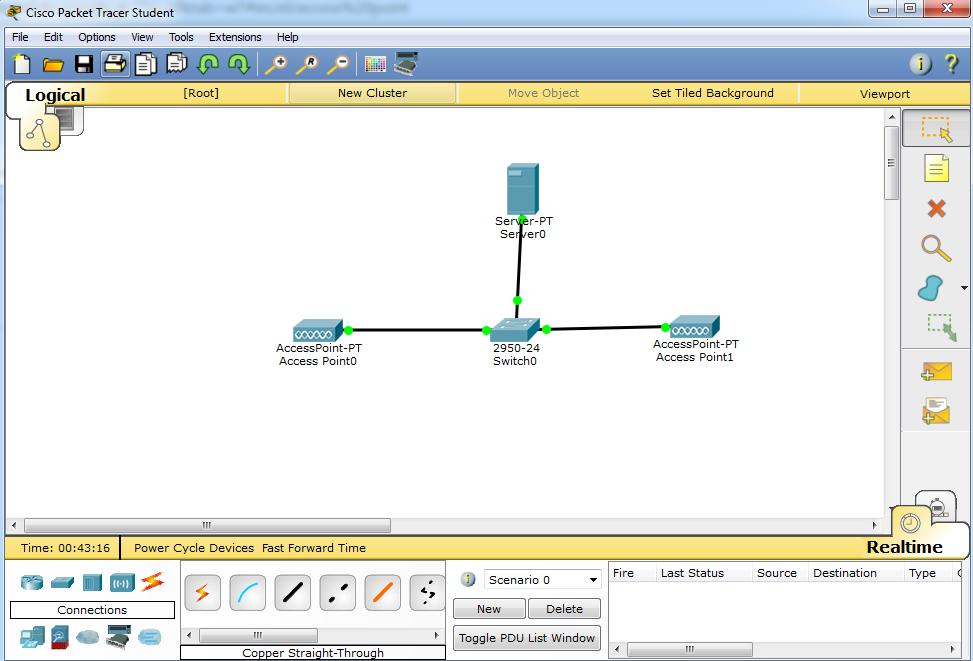
Task: Select the WAN Emulation cloud category
Action: pos(87,637)
